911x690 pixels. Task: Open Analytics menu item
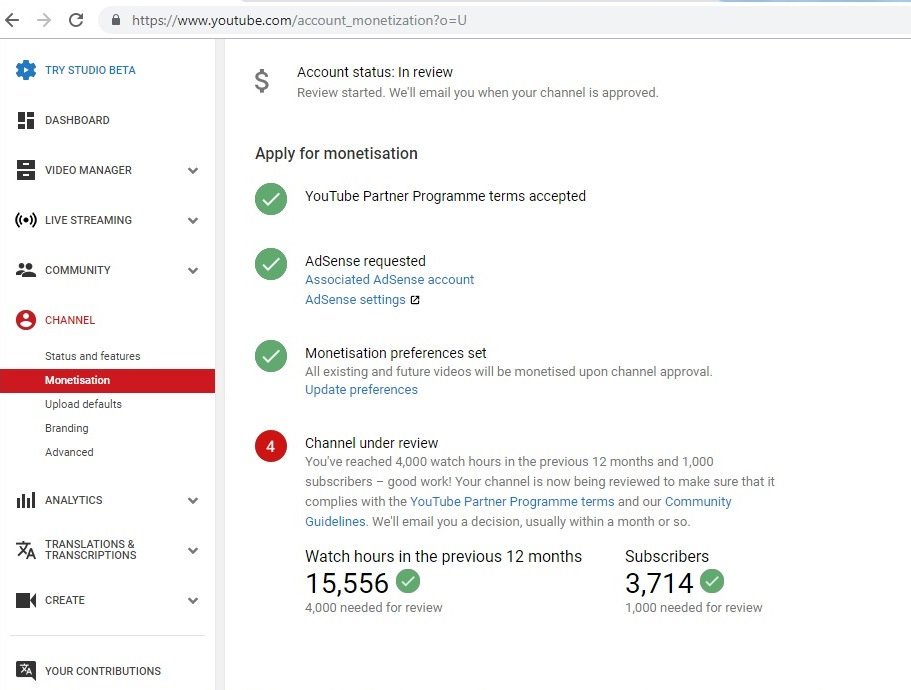(x=74, y=500)
